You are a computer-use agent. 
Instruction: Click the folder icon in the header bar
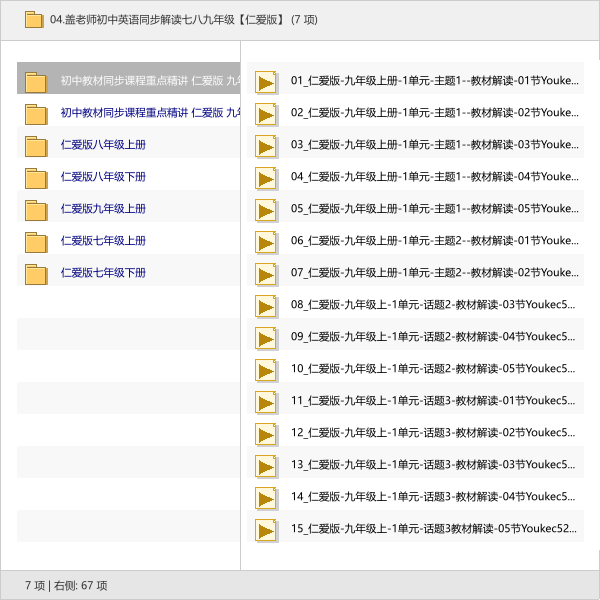tap(34, 19)
